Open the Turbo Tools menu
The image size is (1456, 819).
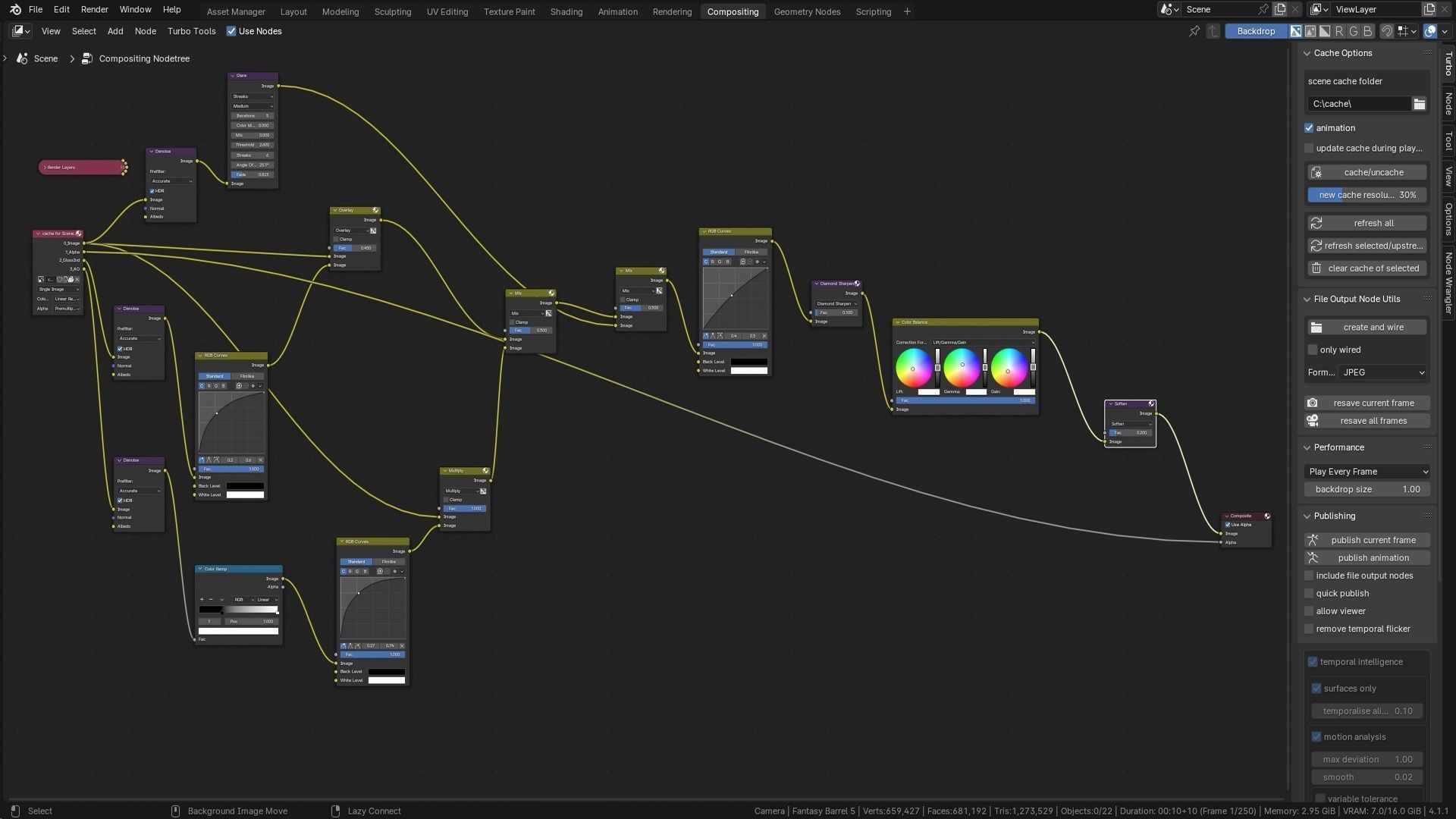pyautogui.click(x=191, y=31)
